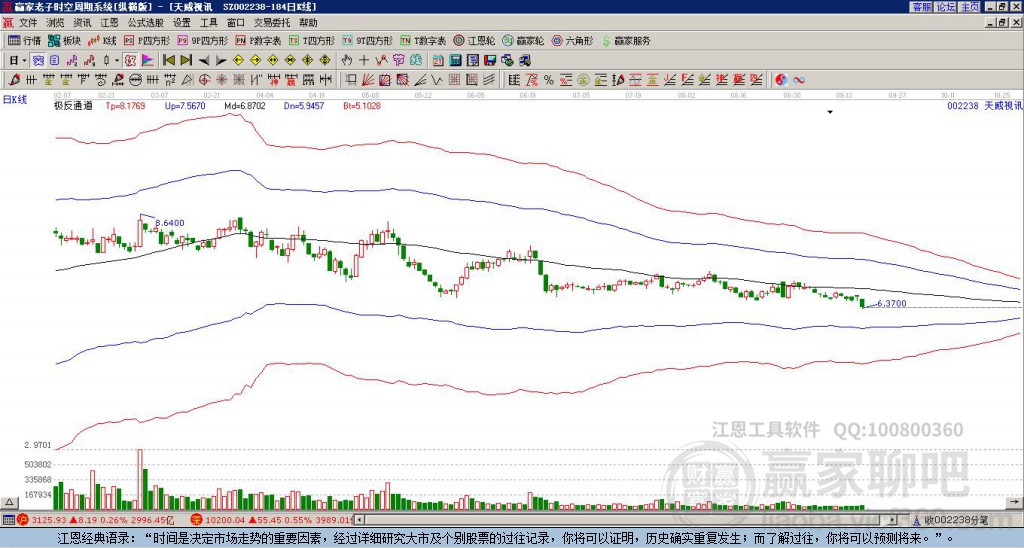Click the black left arrow icon

click(204, 61)
